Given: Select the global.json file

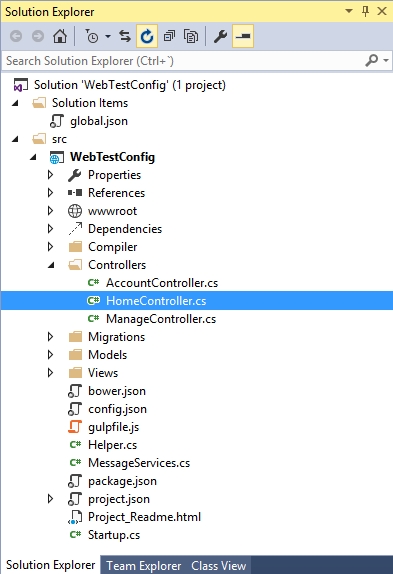Looking at the screenshot, I should 99,121.
